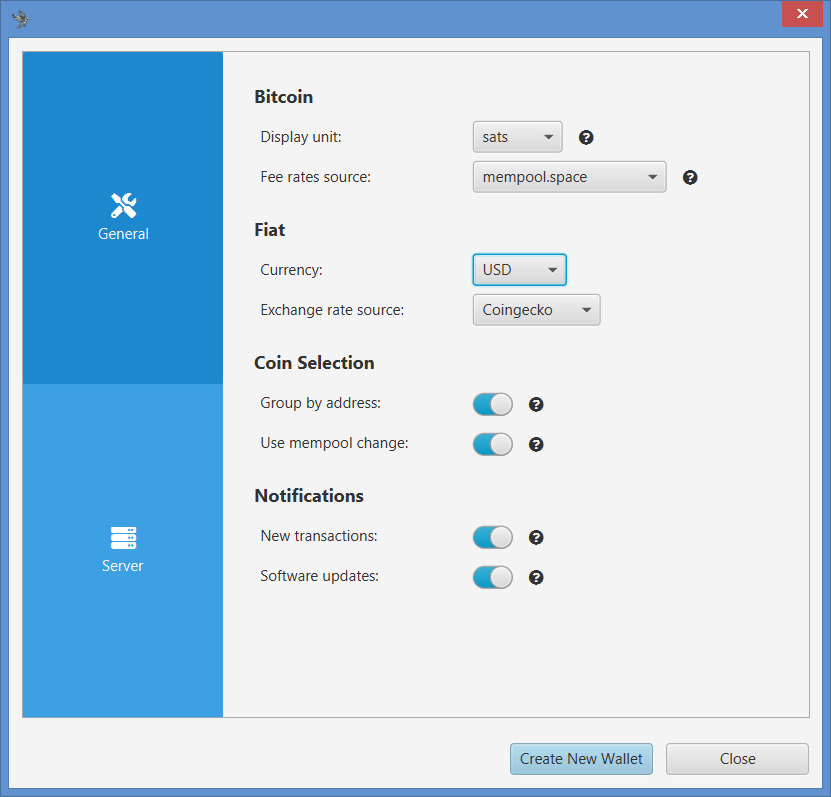
Task: Click the 'Currency:' label
Action: point(291,270)
